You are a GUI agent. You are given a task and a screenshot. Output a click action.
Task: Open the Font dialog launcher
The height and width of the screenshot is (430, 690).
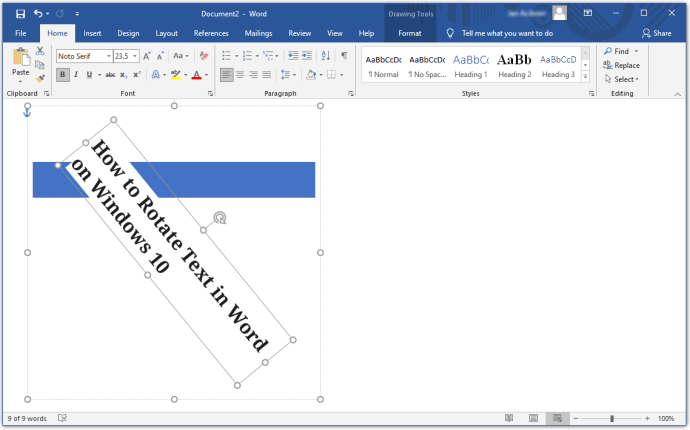pos(210,93)
